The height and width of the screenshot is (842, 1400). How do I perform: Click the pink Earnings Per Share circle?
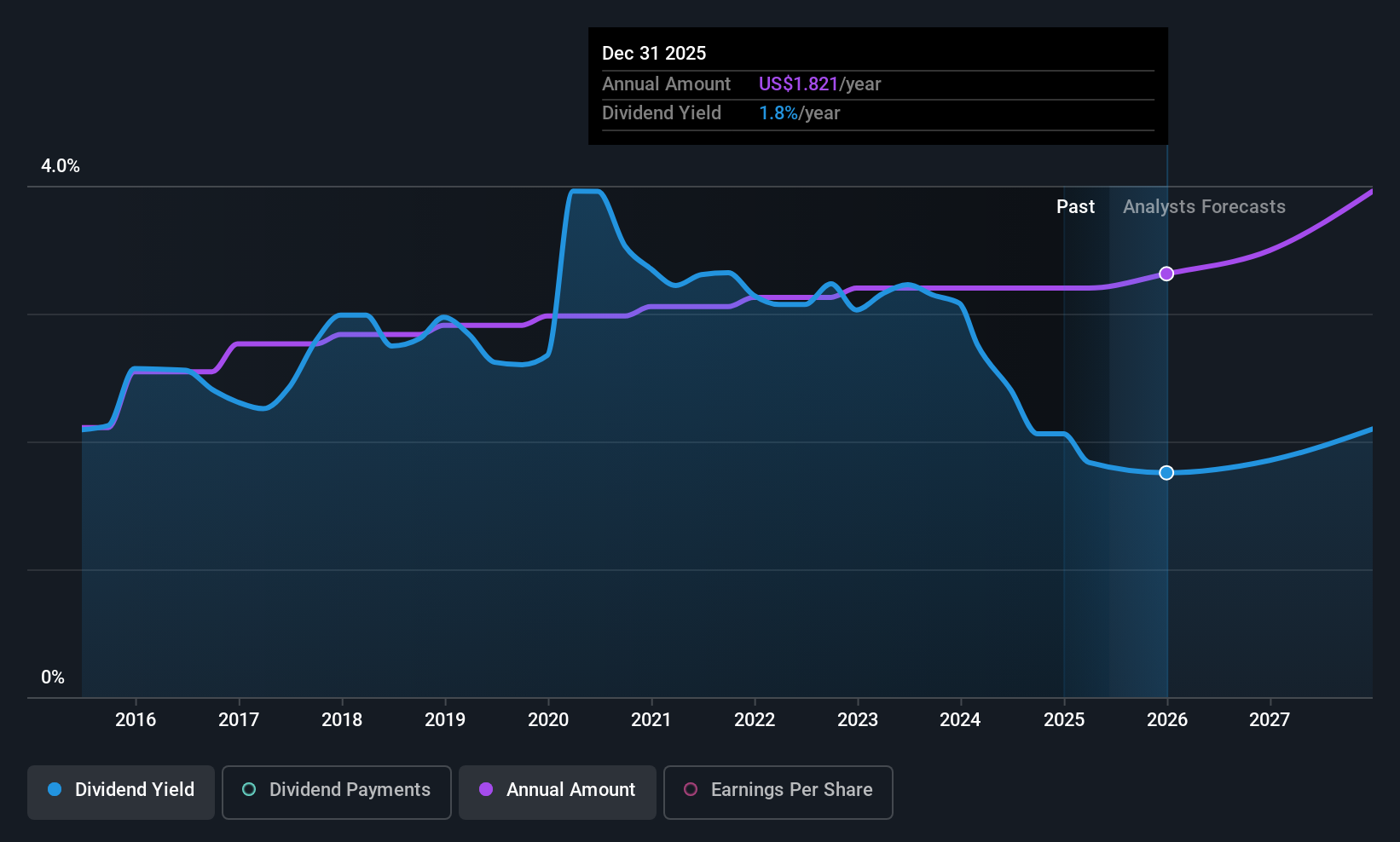[x=691, y=789]
